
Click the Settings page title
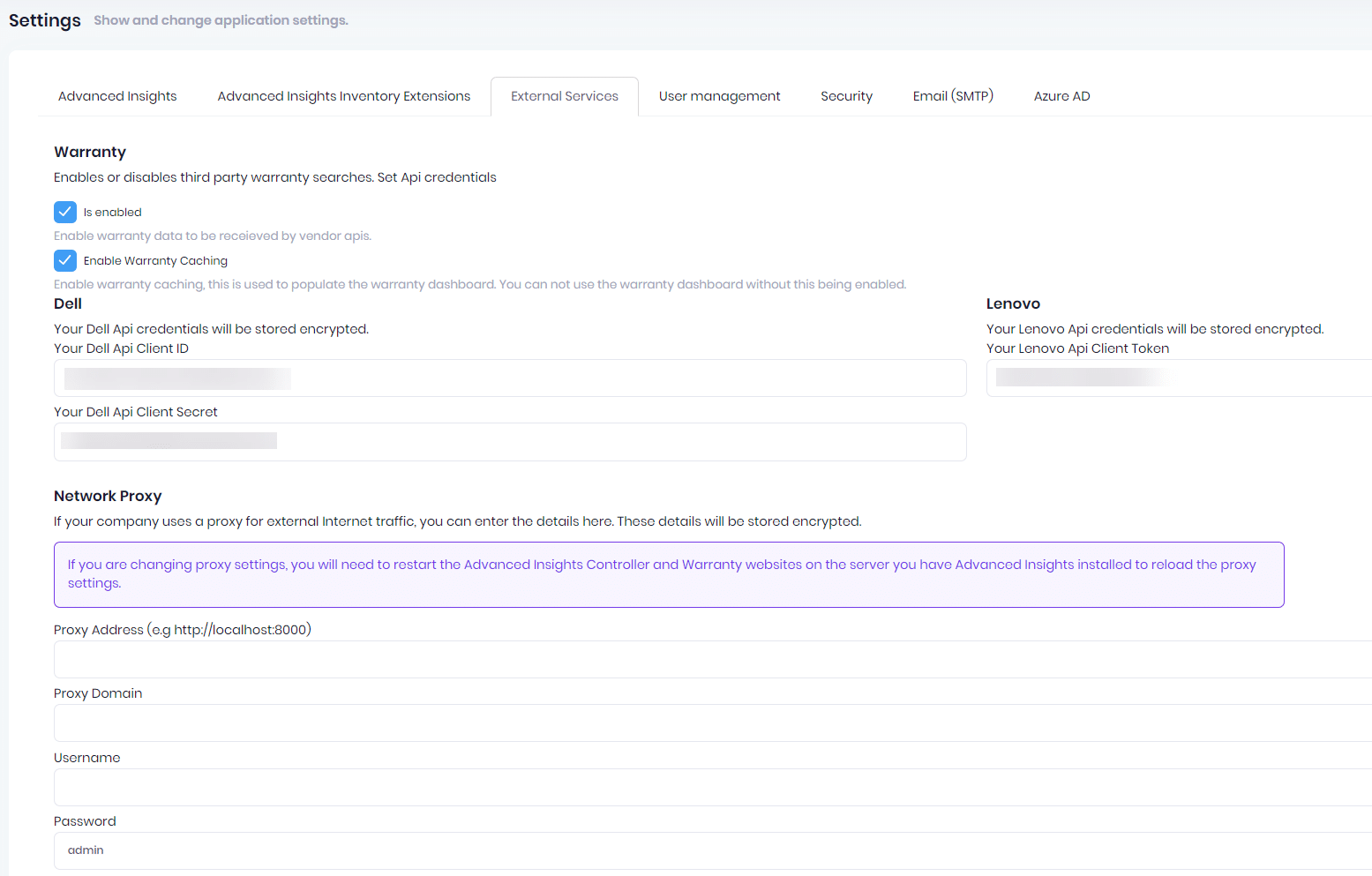pos(45,20)
